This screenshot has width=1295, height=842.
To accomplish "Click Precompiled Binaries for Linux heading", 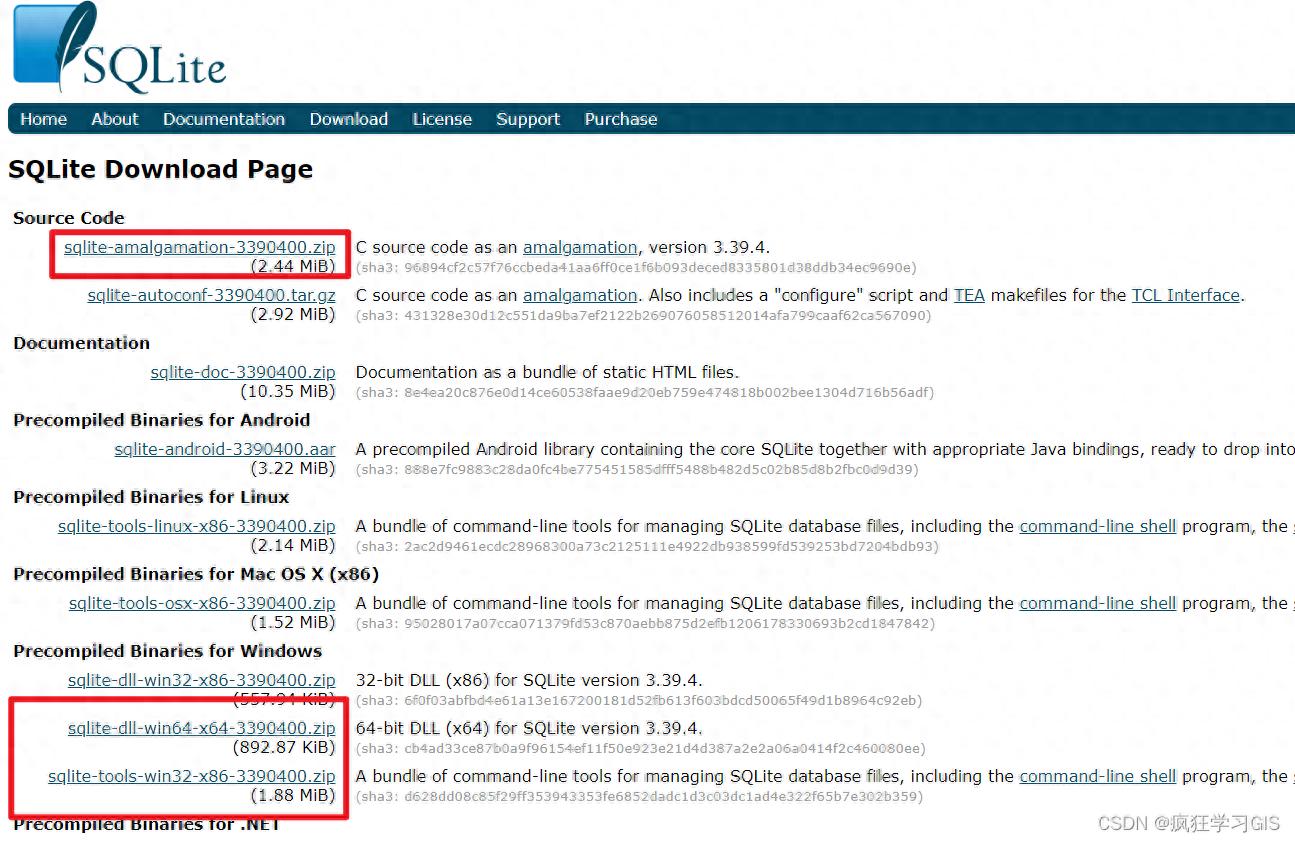I will click(151, 497).
